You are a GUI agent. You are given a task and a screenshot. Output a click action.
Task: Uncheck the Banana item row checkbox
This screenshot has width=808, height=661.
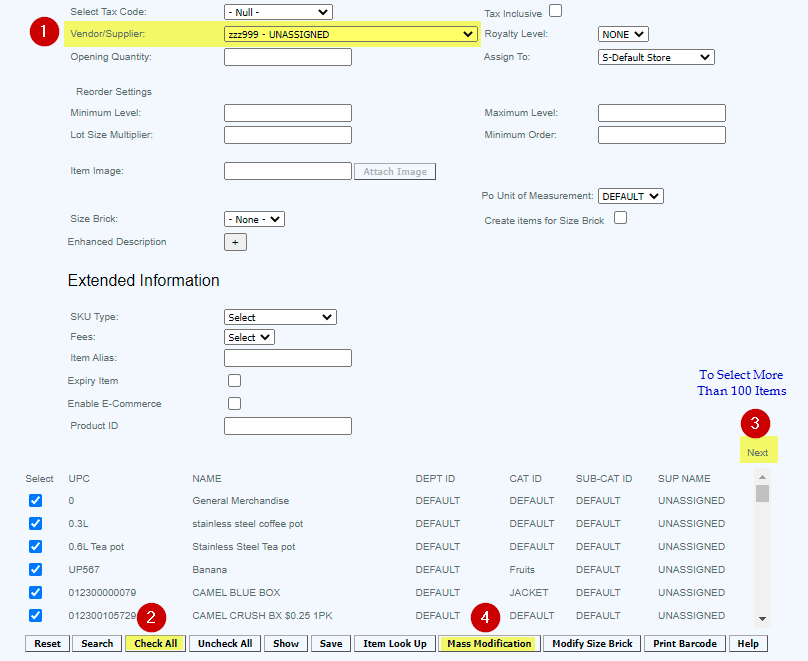point(36,569)
